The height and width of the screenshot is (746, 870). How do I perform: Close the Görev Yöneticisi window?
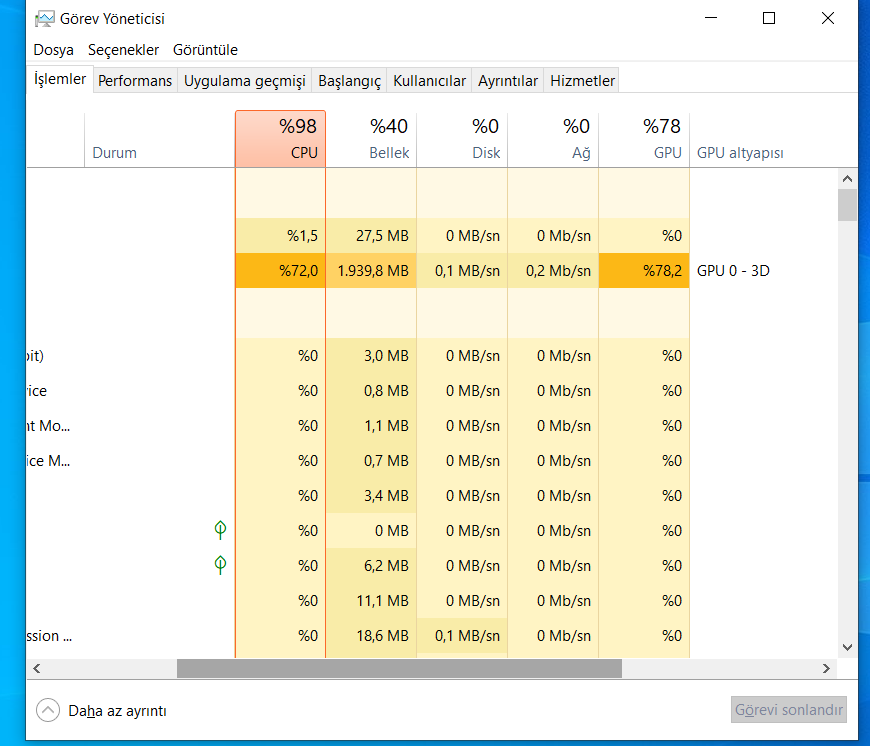[828, 18]
